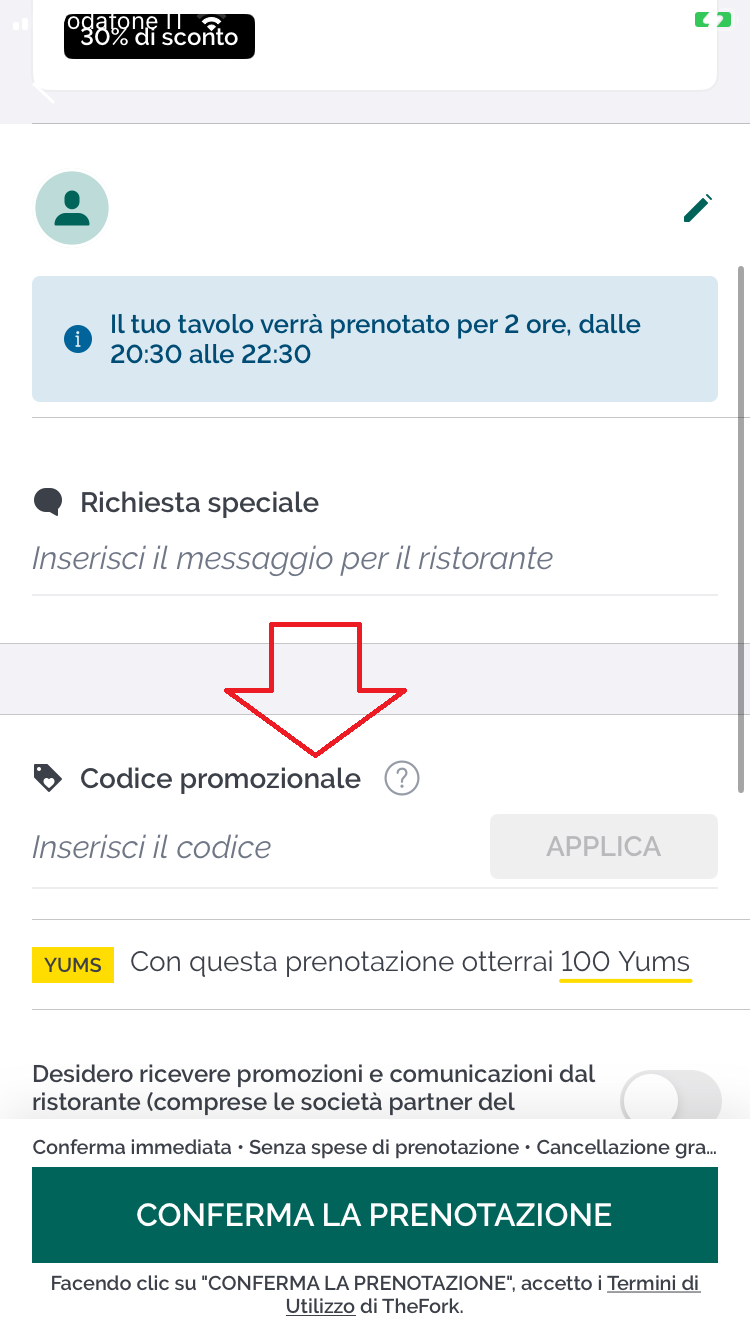
Task: Click the speech bubble icon
Action: pyautogui.click(x=48, y=502)
